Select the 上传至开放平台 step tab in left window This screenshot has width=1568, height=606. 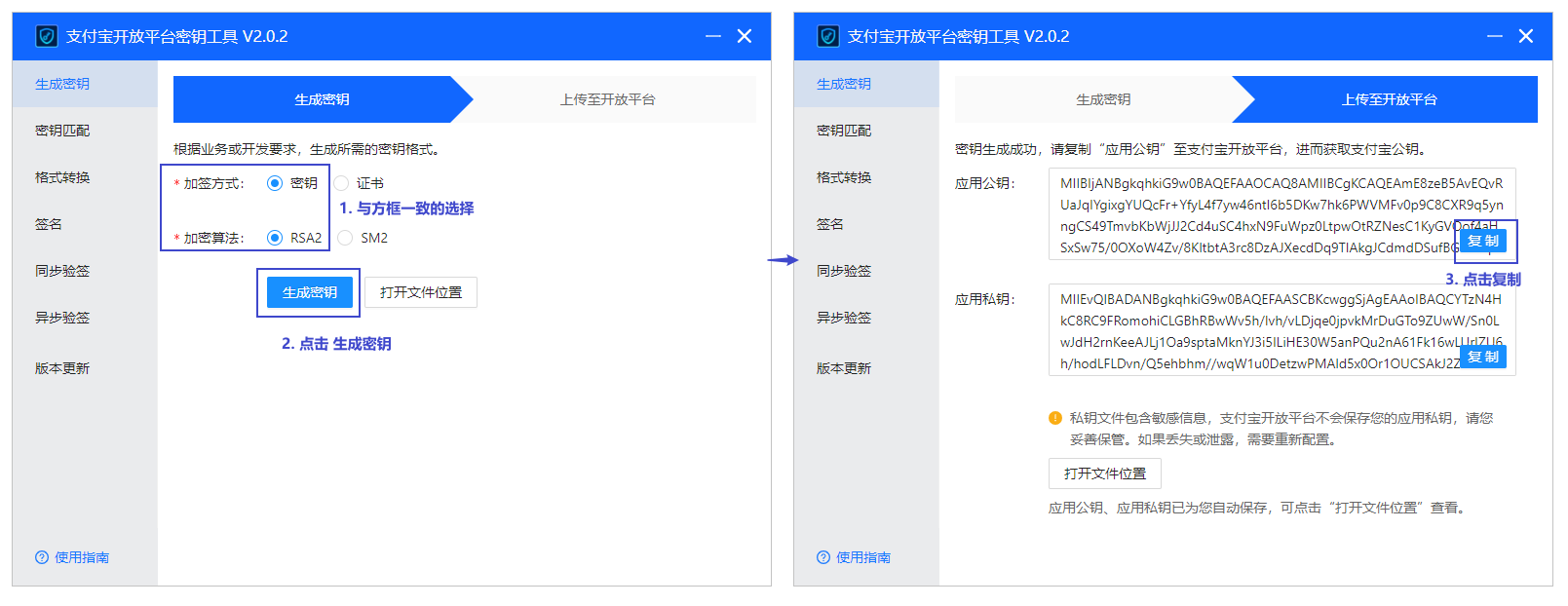[x=608, y=99]
